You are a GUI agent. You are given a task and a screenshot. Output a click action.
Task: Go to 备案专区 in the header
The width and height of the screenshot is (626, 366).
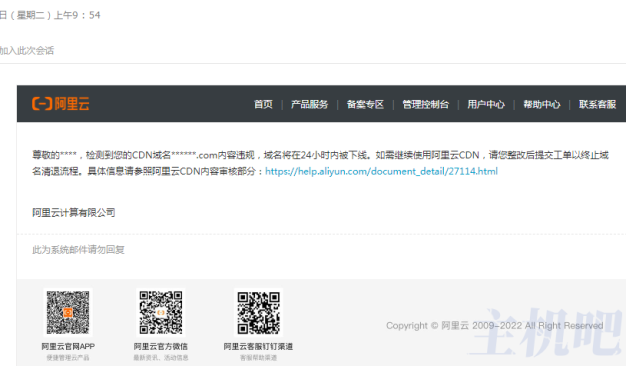pyautogui.click(x=365, y=105)
